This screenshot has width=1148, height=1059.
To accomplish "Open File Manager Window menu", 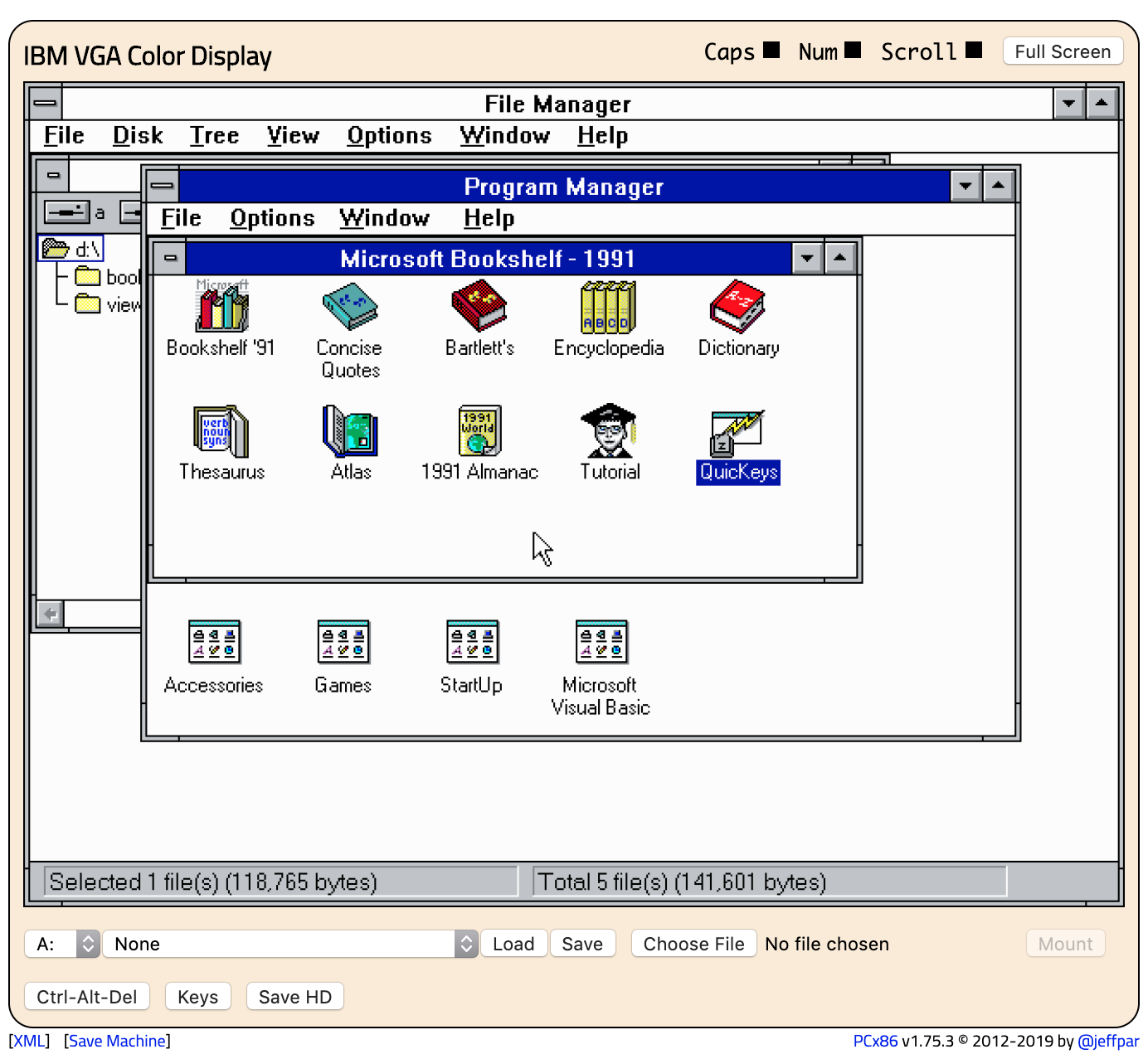I will coord(505,135).
